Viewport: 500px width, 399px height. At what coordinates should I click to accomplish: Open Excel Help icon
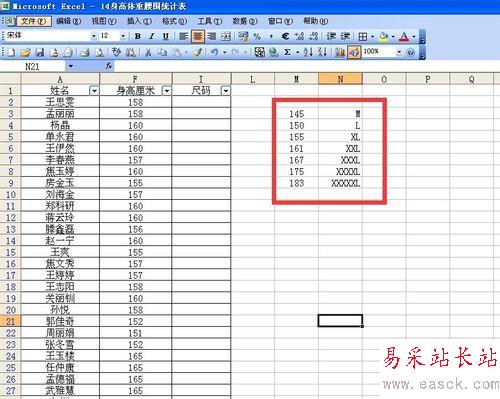[411, 52]
